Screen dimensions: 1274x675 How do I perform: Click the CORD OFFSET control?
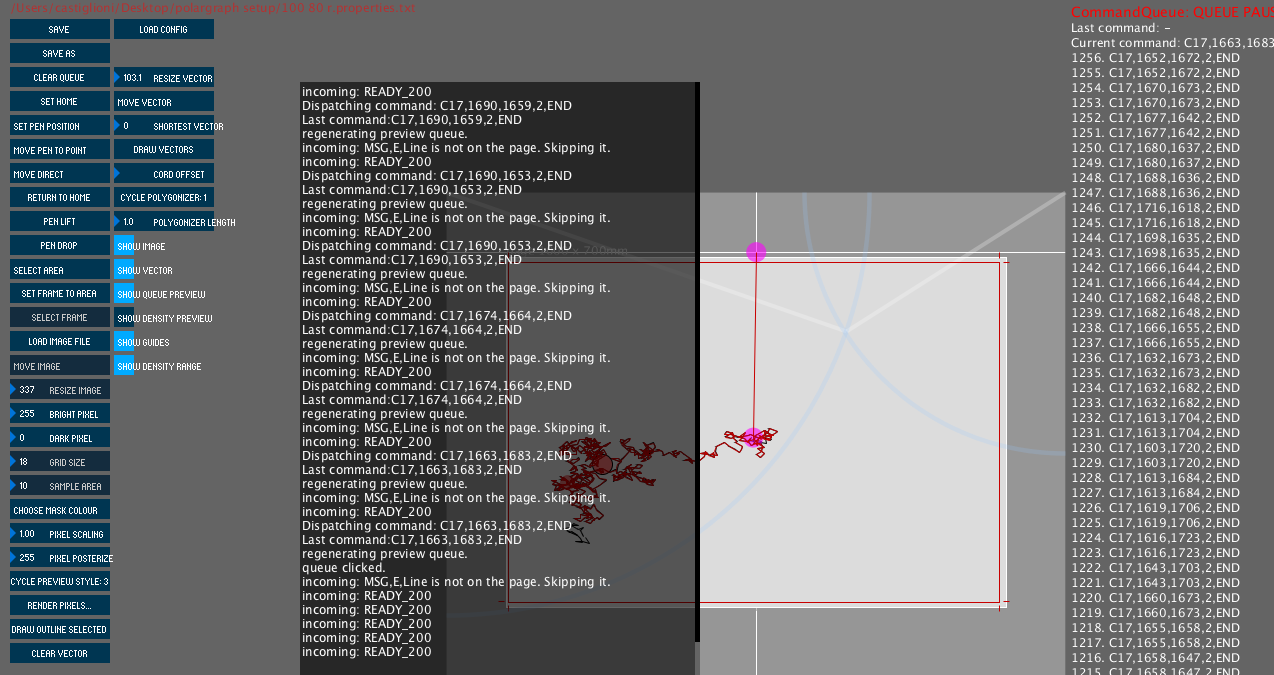(x=163, y=174)
